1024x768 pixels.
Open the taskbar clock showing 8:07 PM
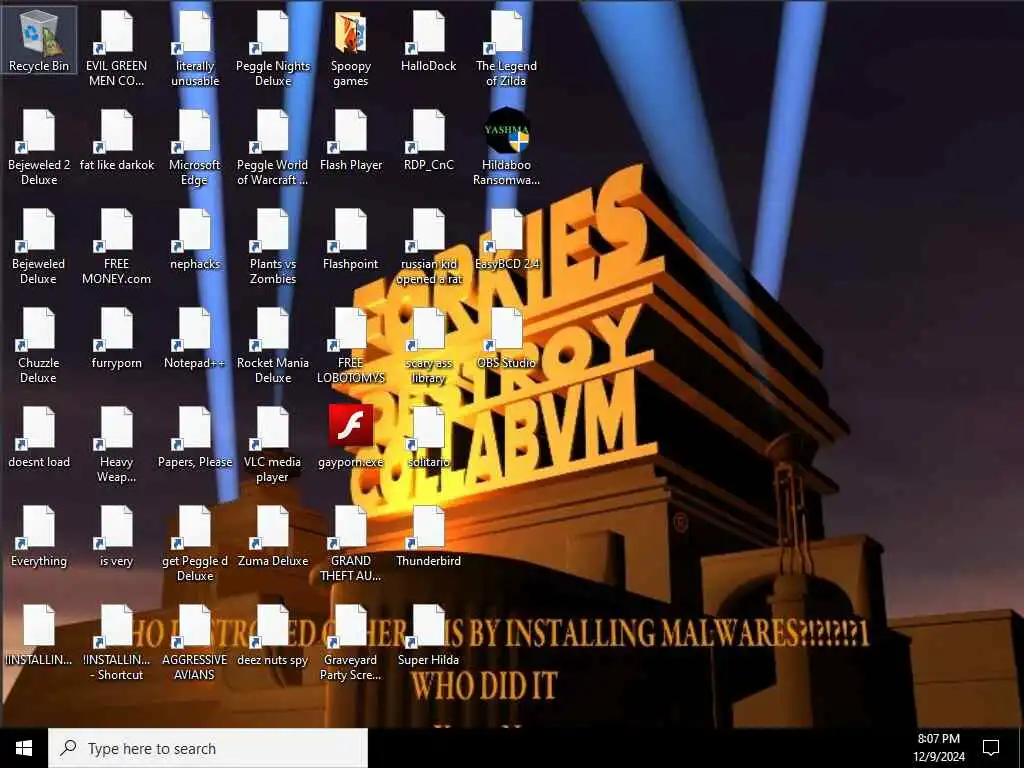[x=938, y=748]
